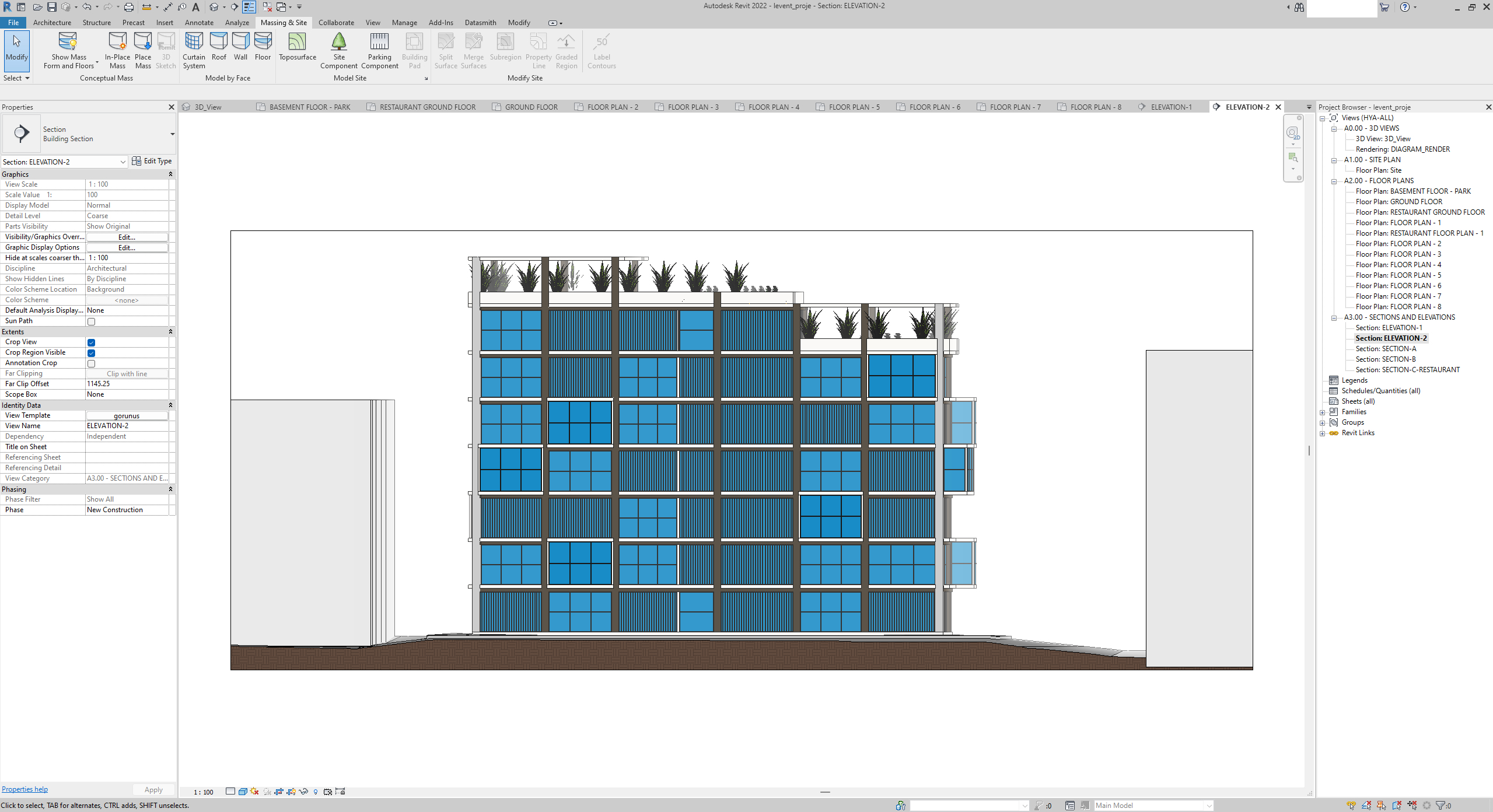Switch to the 3D_View view tab
Screen dimensions: 1493x812
[x=208, y=107]
